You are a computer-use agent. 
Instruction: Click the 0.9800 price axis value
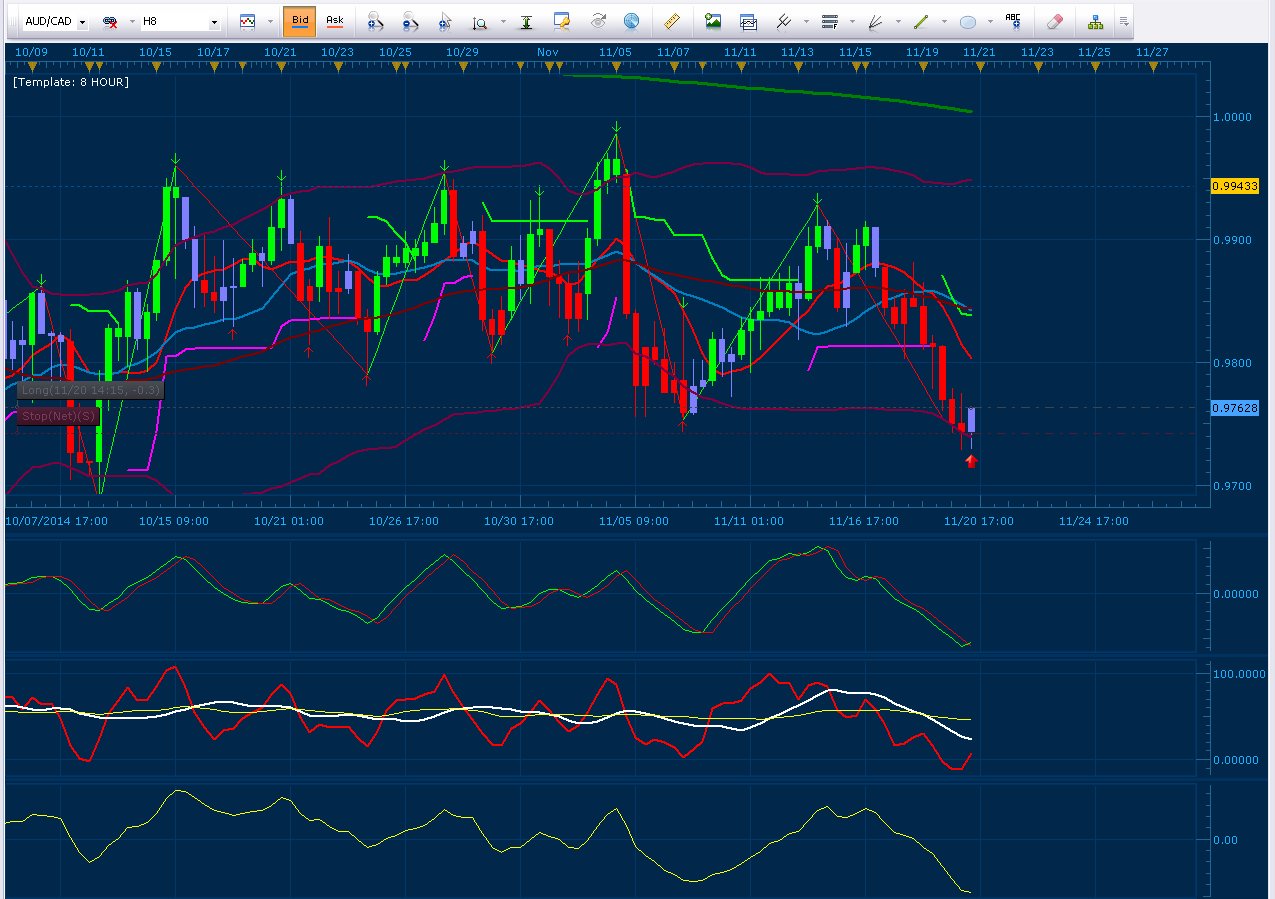tap(1231, 363)
